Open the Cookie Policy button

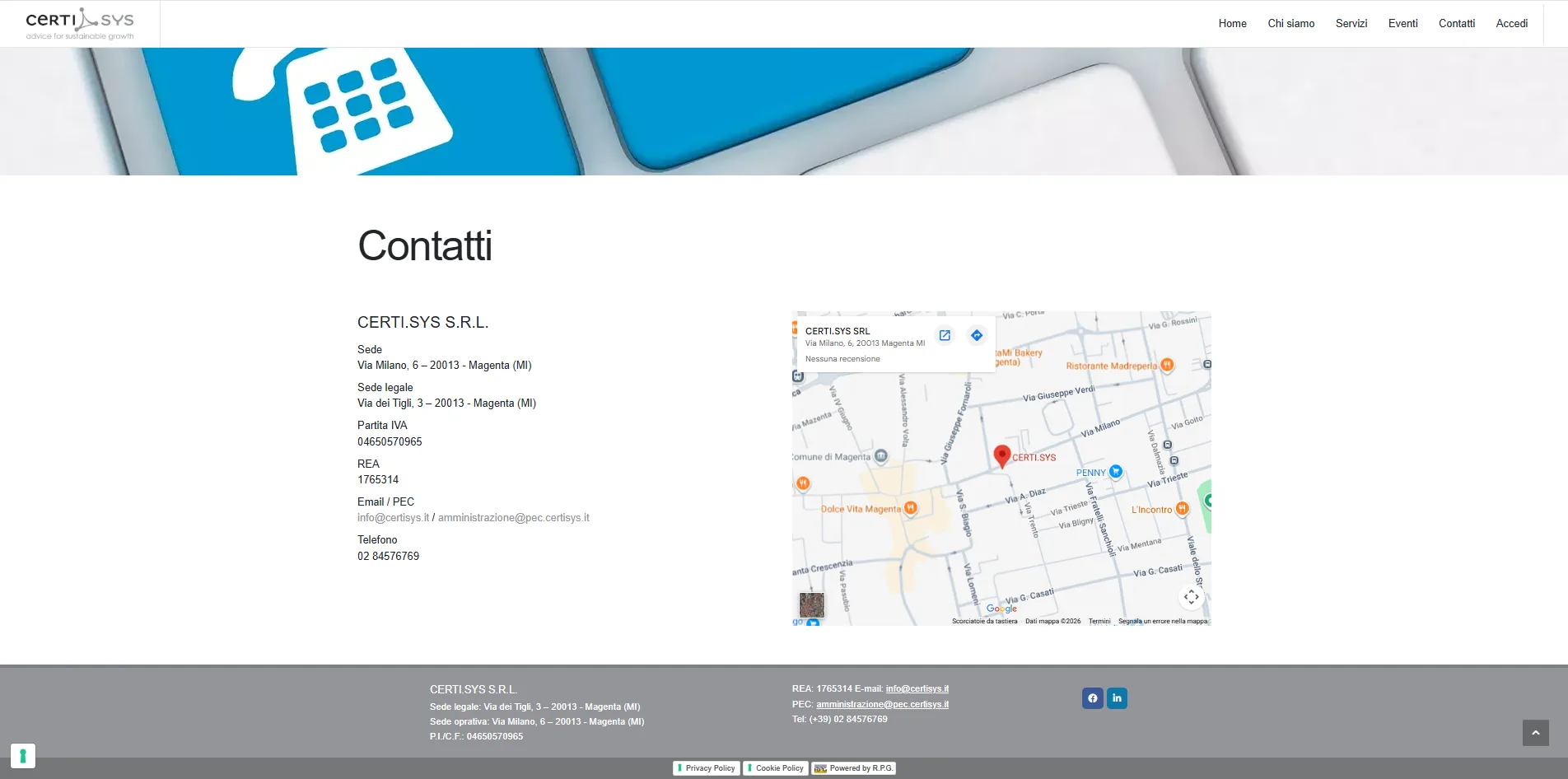(x=775, y=768)
